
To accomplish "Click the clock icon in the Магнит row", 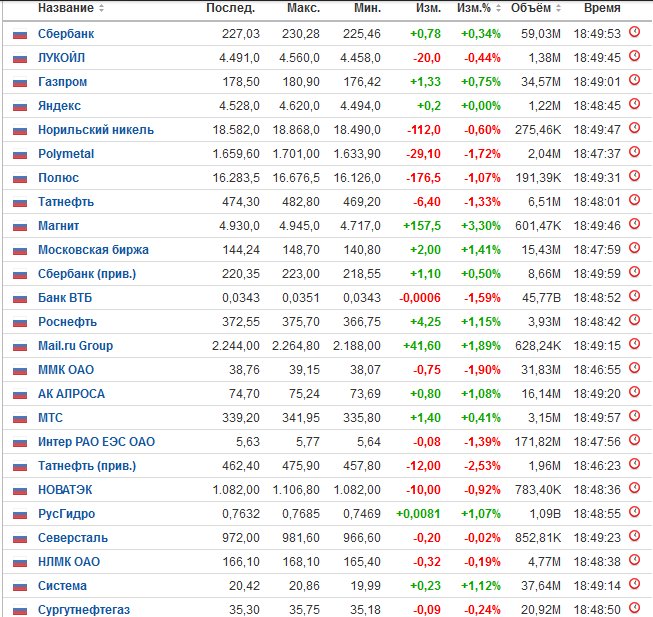I will pyautogui.click(x=634, y=224).
